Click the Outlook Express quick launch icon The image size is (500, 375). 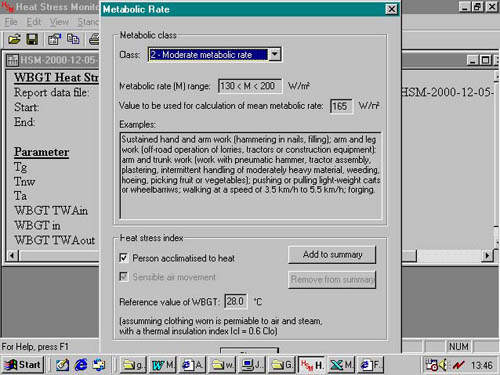[99, 365]
